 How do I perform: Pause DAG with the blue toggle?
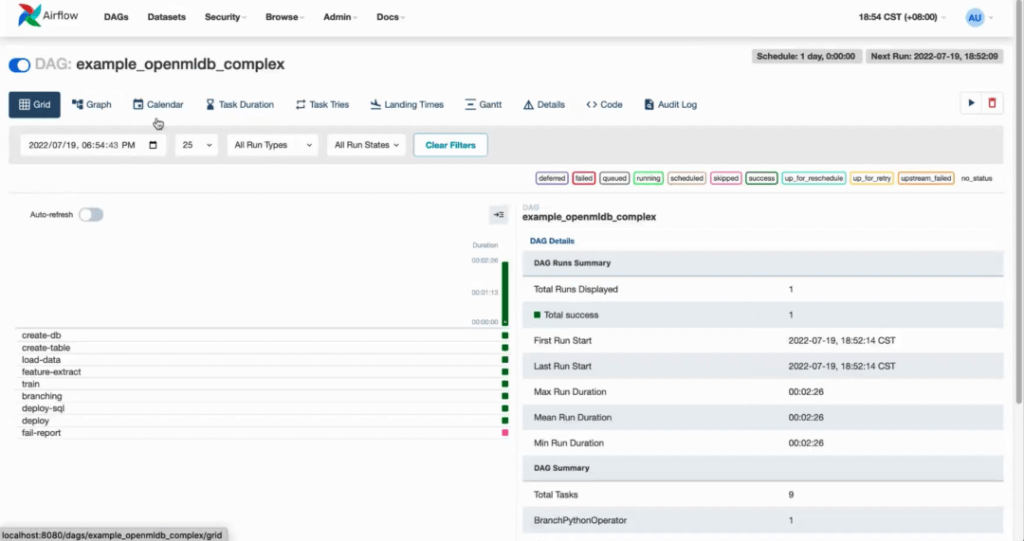tap(20, 65)
